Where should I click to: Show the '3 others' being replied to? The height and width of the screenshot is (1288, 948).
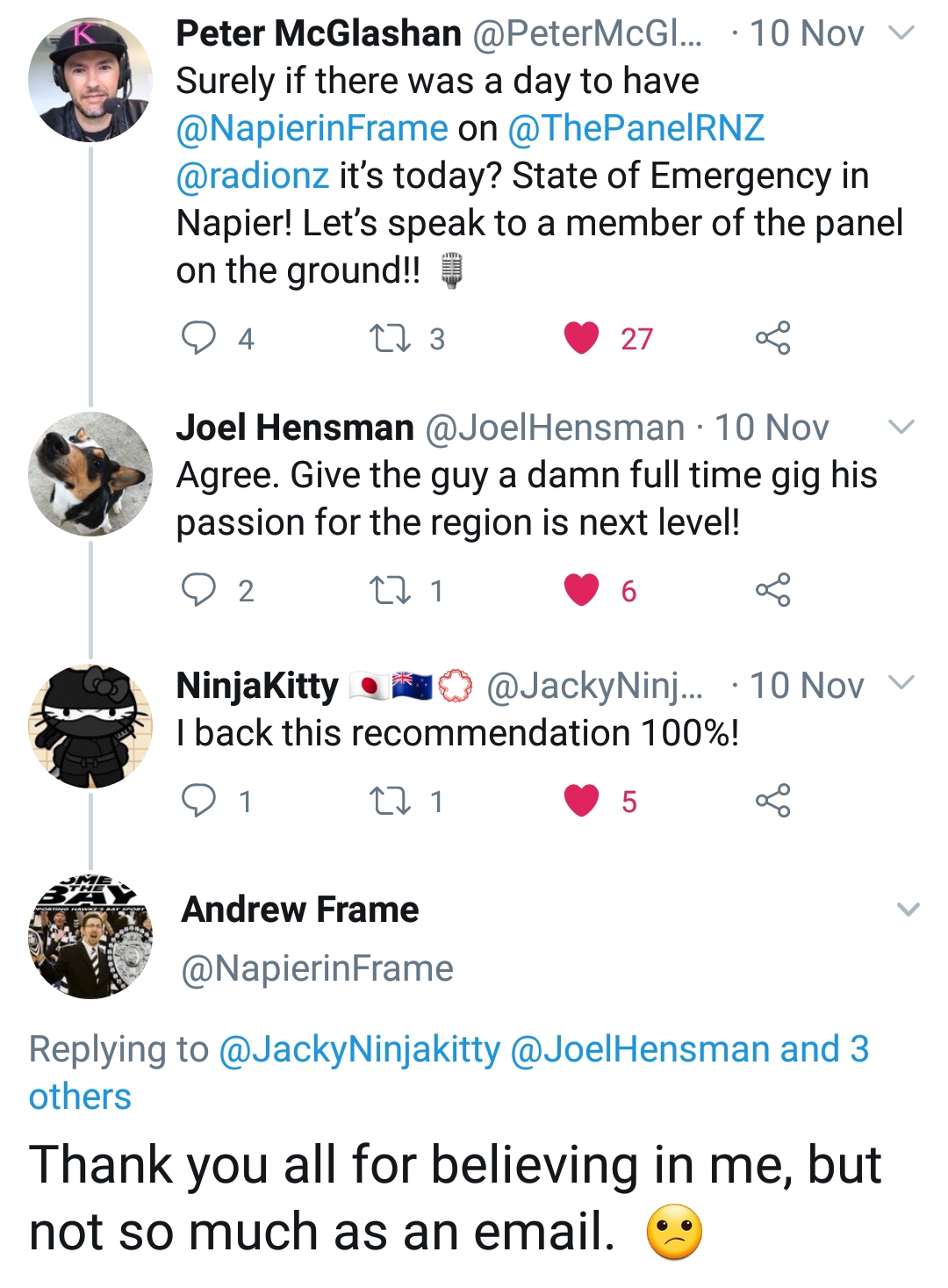pos(79,1097)
